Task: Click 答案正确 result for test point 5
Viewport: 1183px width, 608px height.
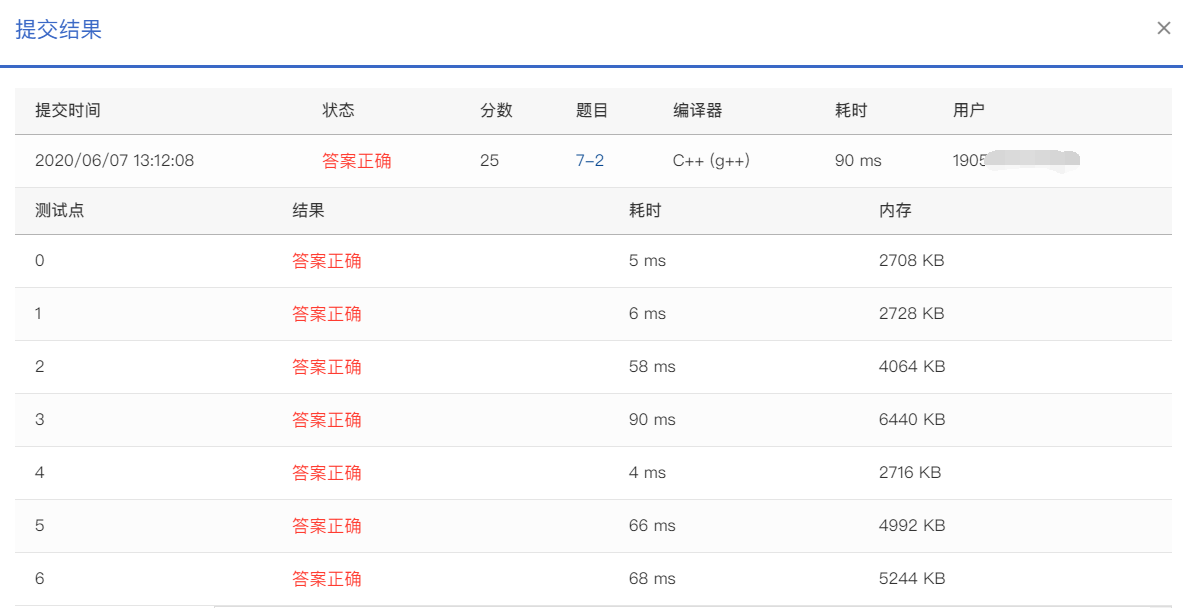Action: (327, 526)
